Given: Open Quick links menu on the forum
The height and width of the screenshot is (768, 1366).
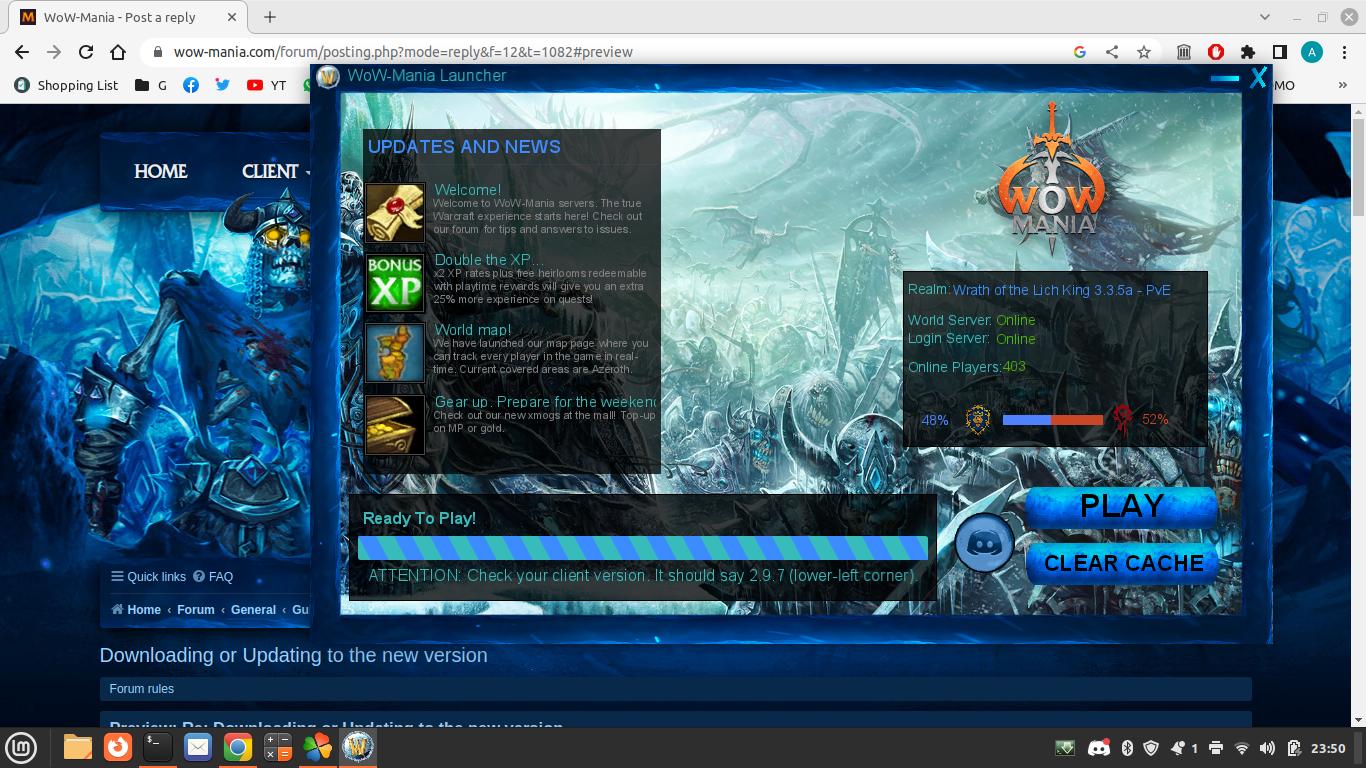Looking at the screenshot, I should coord(148,576).
